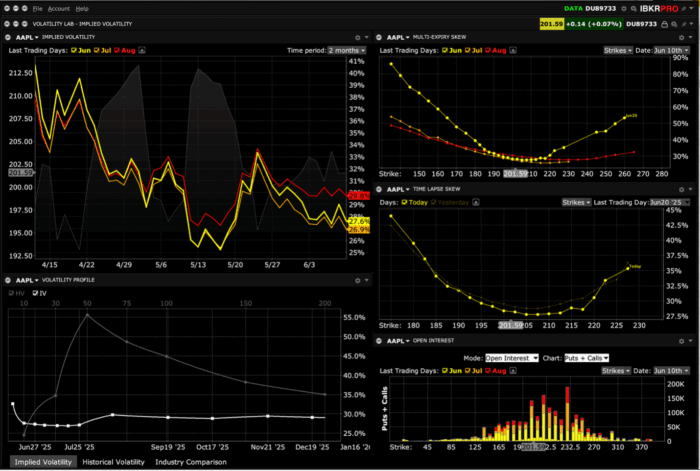Screen dimensions: 700x471
Task: Expand arrow next to Implied Volatility gear
Action: pos(367,38)
